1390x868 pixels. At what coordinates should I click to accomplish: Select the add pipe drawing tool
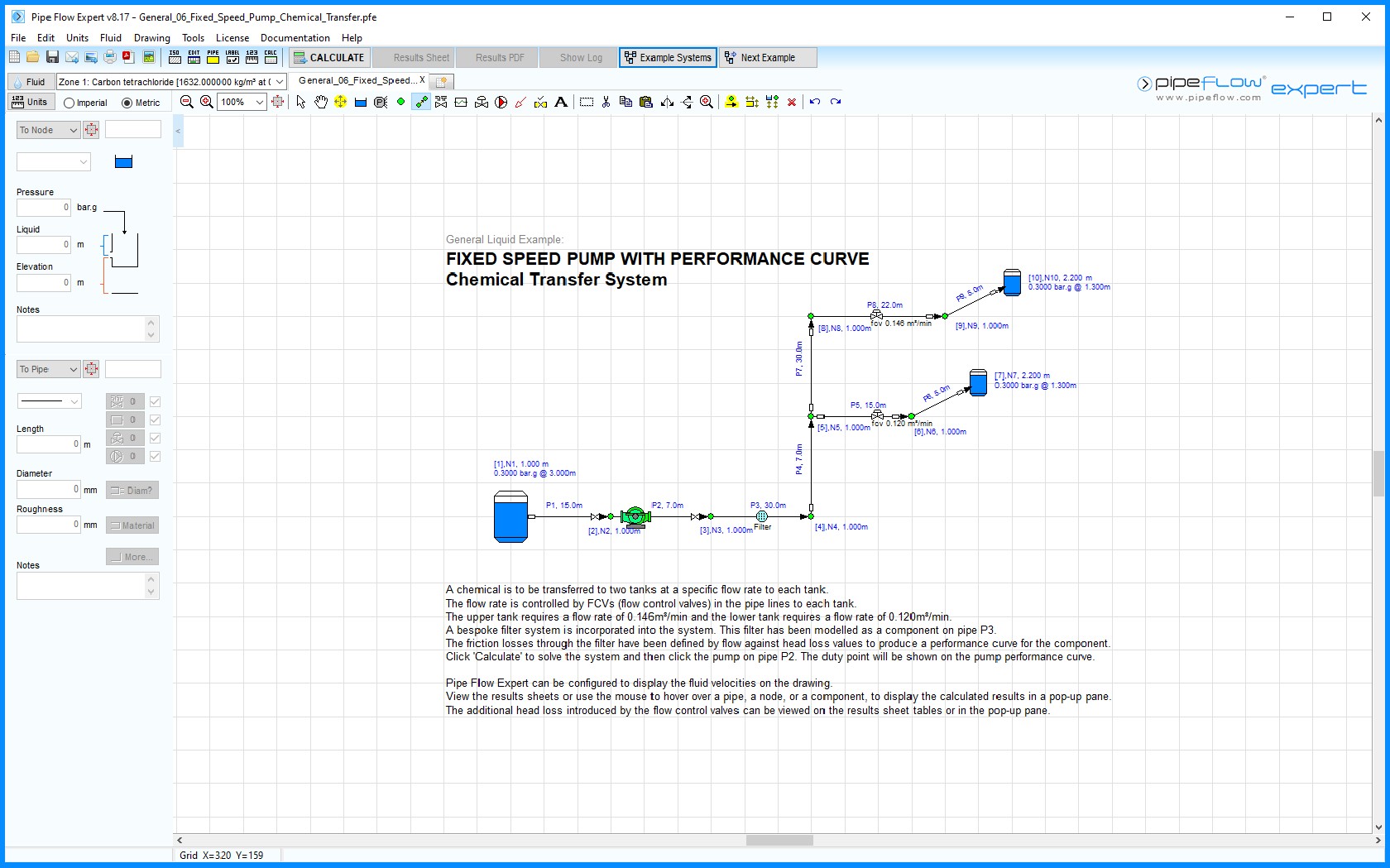coord(421,102)
